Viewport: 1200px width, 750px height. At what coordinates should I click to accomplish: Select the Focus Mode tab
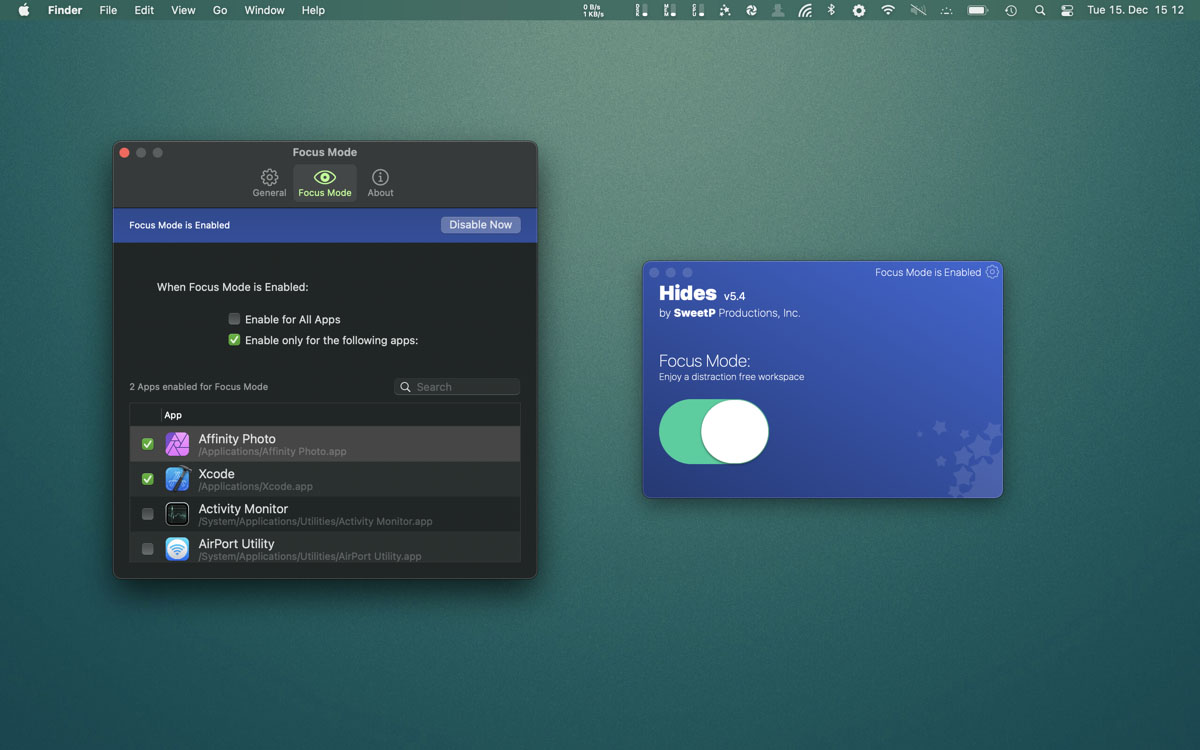tap(325, 183)
